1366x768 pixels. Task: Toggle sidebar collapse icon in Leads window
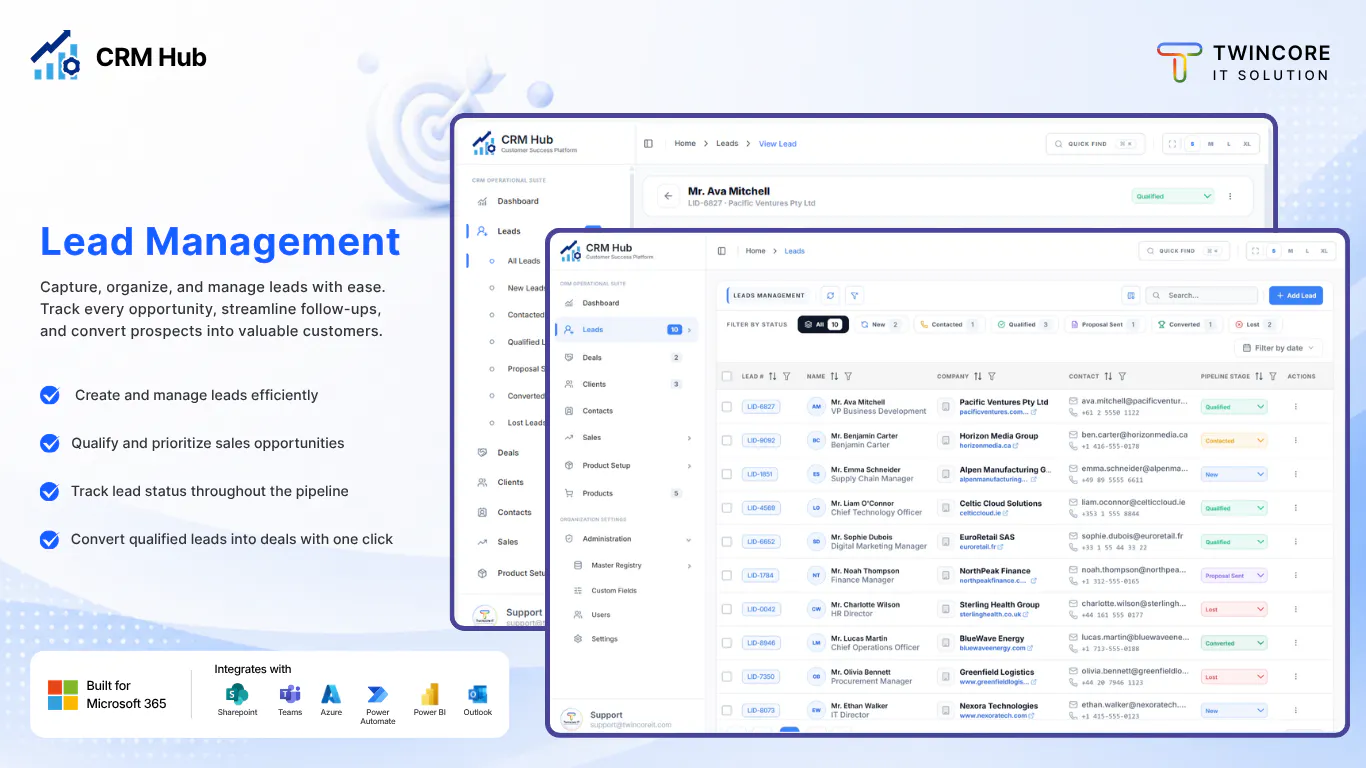pyautogui.click(x=722, y=251)
